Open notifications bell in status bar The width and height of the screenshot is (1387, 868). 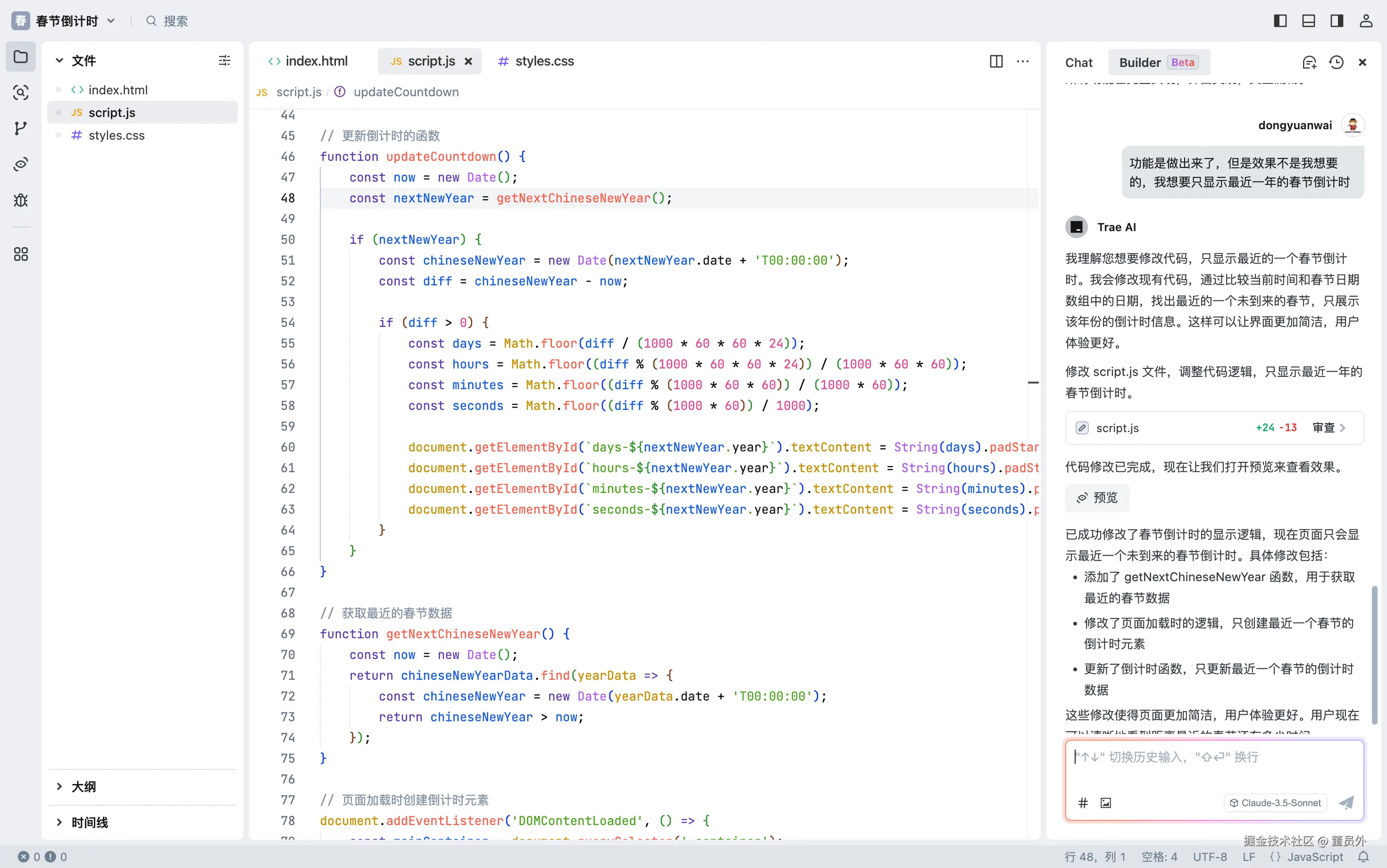point(1363,857)
